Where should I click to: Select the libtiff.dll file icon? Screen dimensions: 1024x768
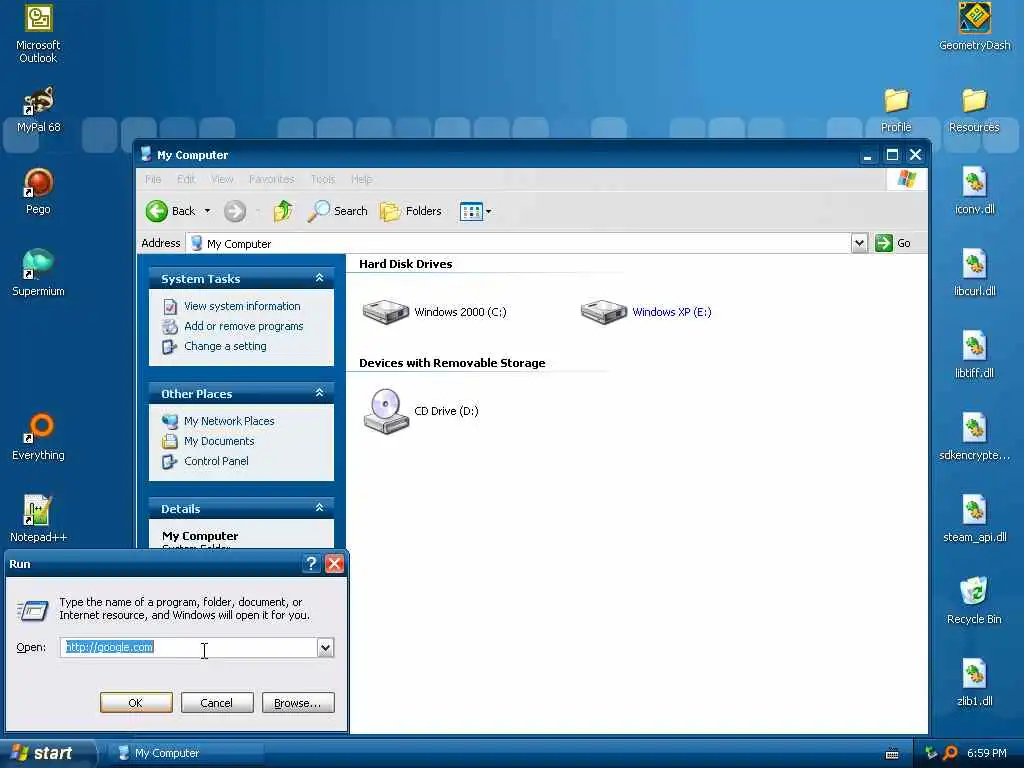coord(974,355)
